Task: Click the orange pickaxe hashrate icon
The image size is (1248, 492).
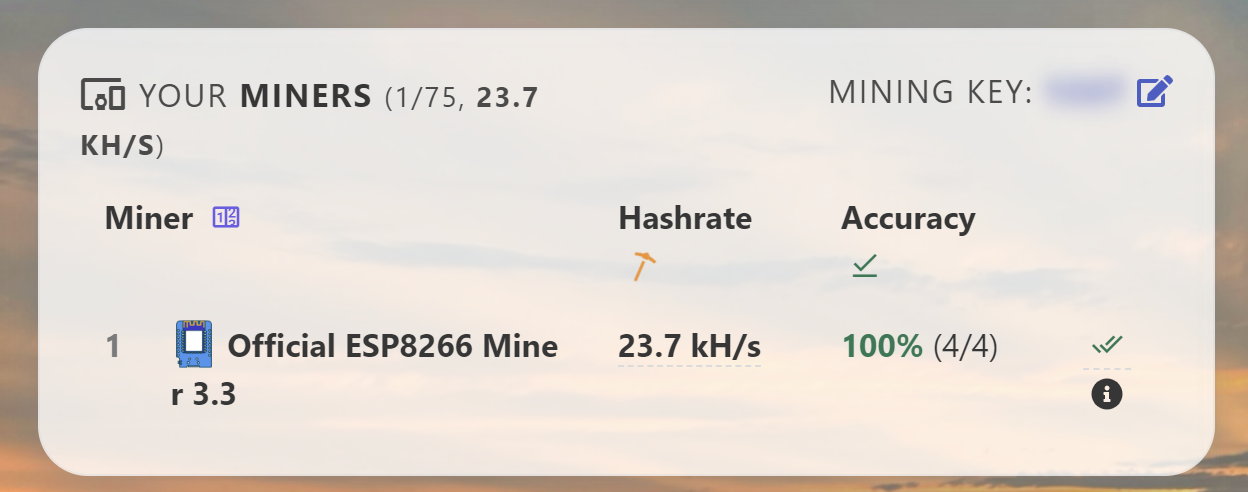Action: coord(643,266)
